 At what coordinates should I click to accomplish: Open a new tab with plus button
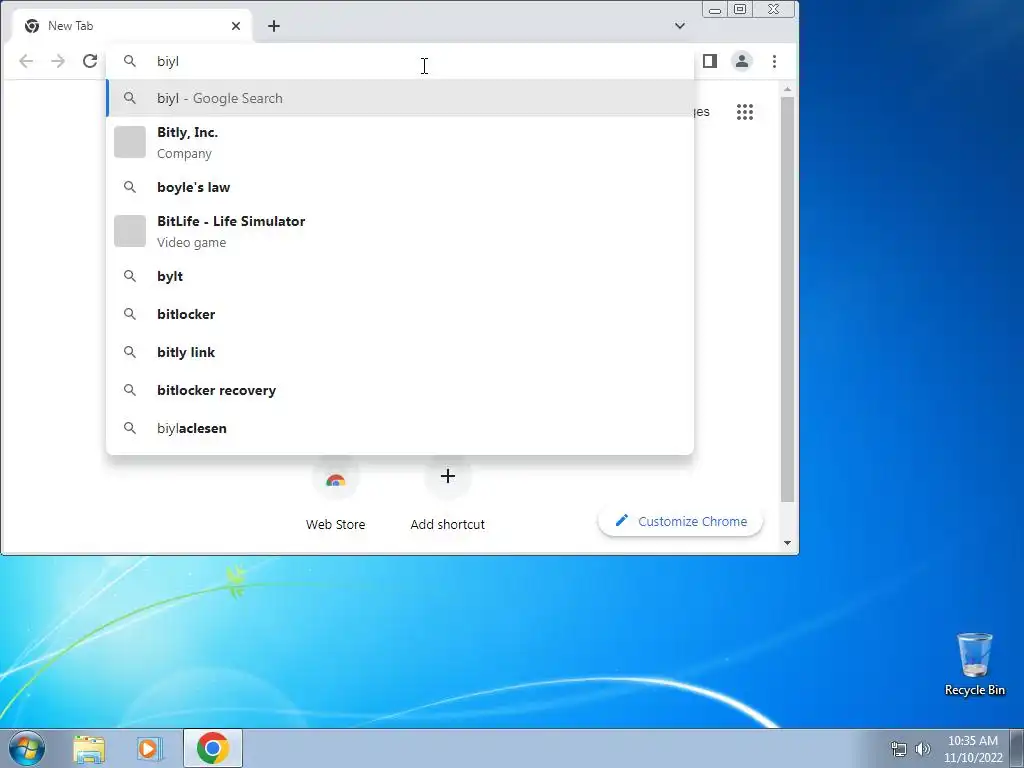click(274, 26)
